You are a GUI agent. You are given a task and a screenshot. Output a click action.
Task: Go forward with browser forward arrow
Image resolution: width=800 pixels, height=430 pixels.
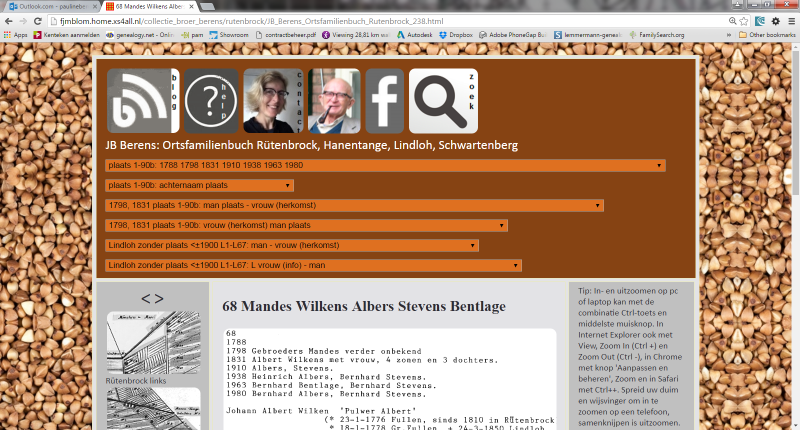23,21
